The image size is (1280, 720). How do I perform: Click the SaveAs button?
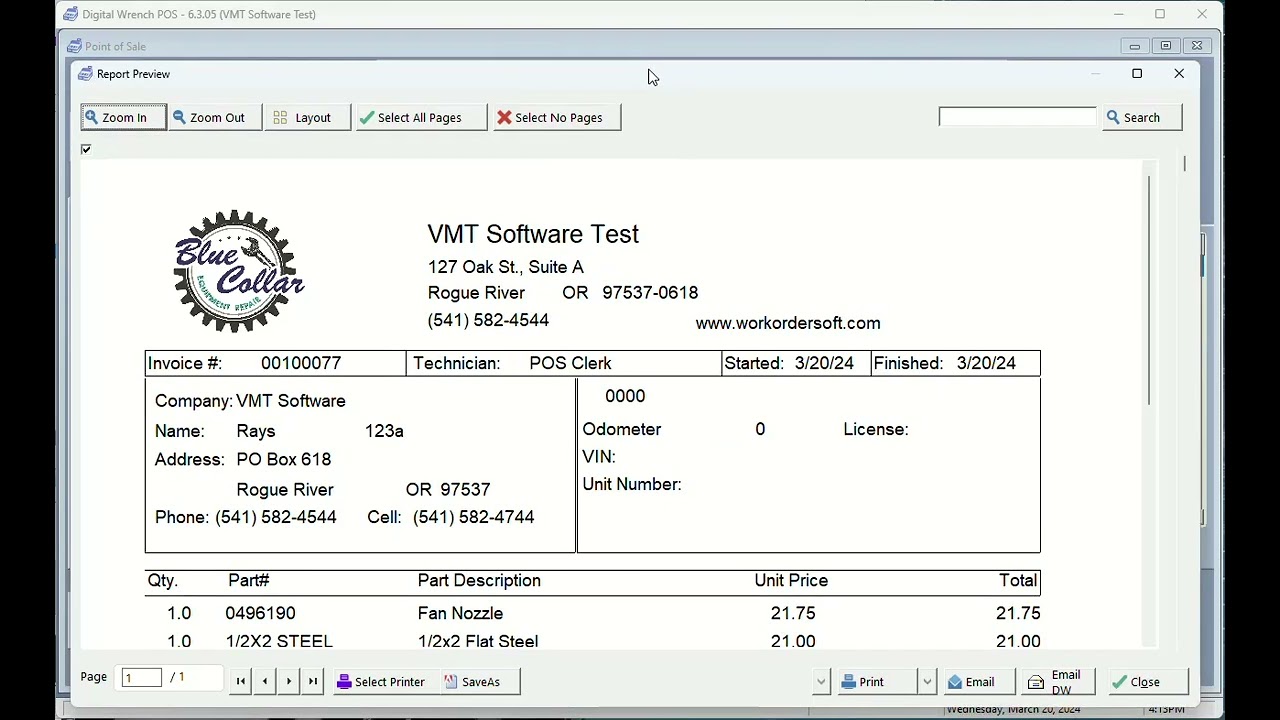478,682
